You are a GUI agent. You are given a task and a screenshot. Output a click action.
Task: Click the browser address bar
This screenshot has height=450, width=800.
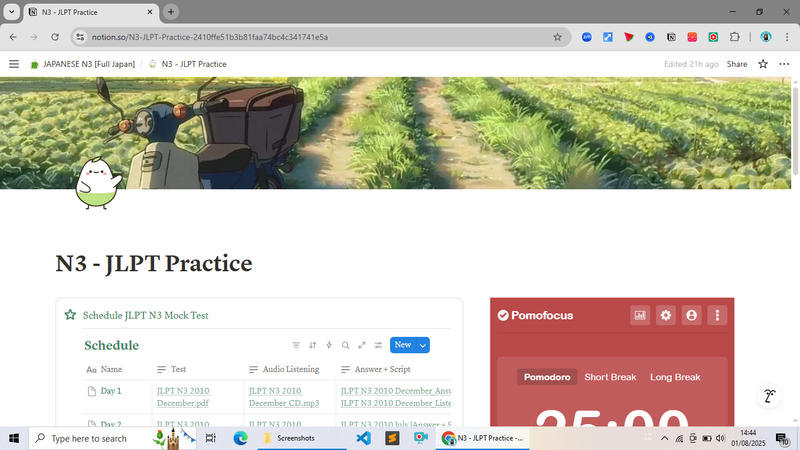coord(320,37)
